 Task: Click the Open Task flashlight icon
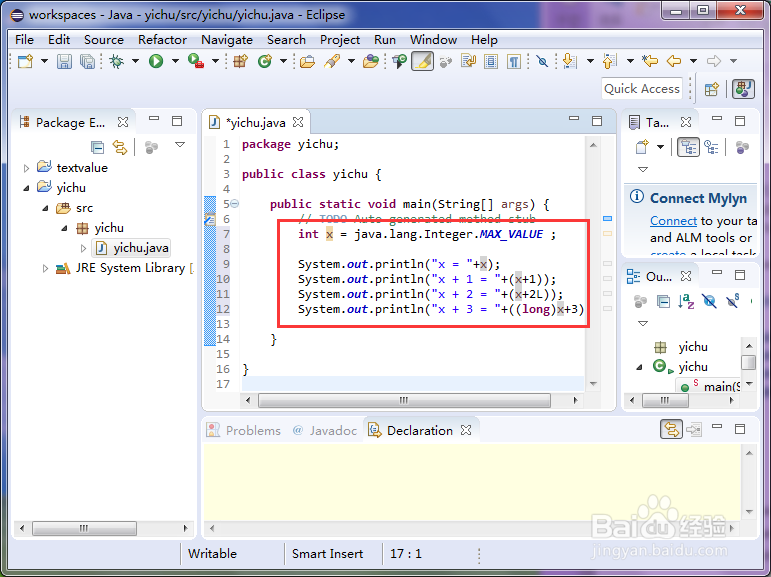(332, 61)
